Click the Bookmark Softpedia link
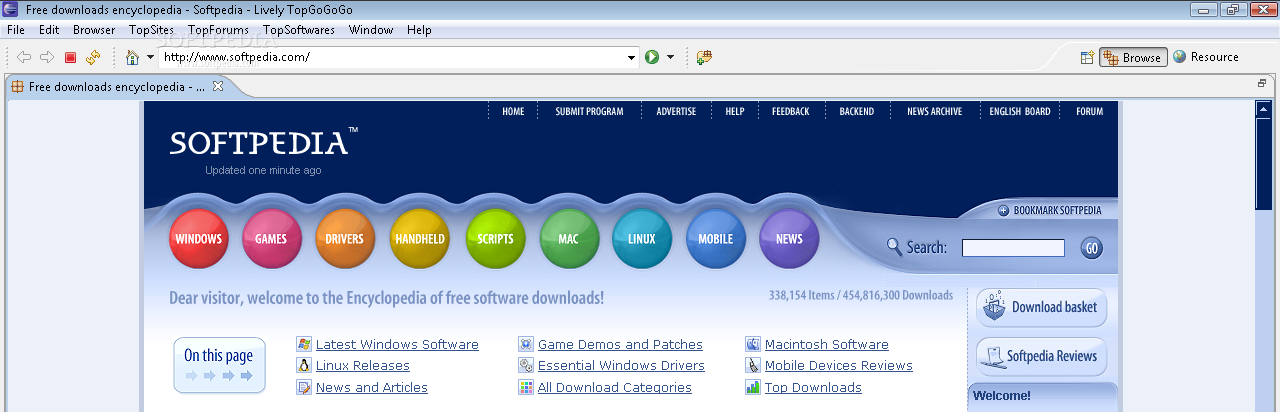The height and width of the screenshot is (412, 1280). (x=1050, y=211)
